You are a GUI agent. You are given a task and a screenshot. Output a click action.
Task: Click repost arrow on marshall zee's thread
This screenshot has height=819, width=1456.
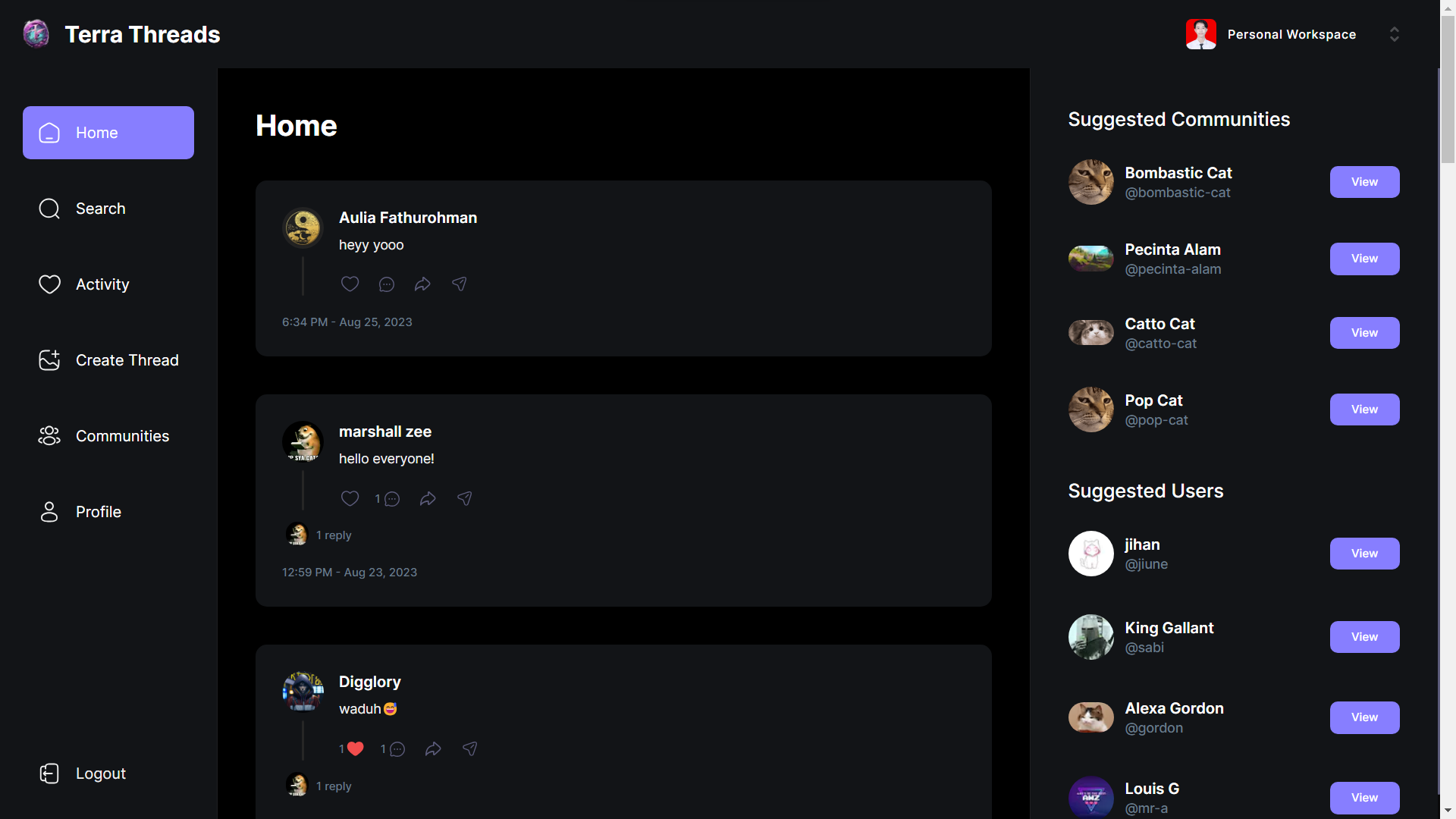(428, 498)
